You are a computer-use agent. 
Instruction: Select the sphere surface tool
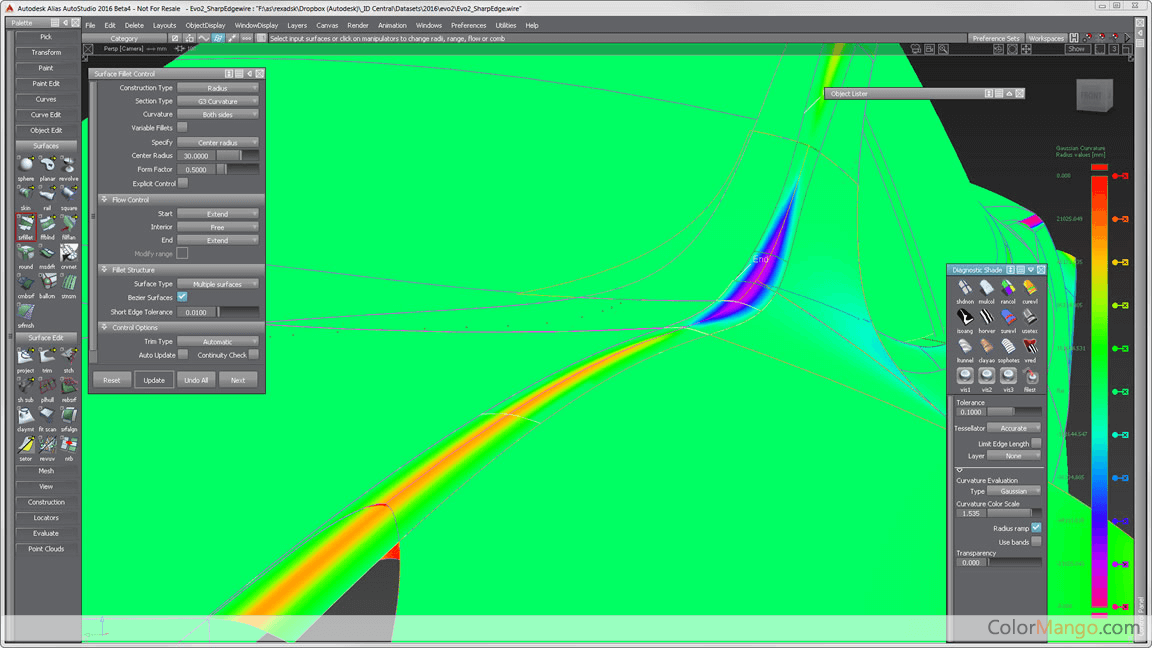coord(25,165)
